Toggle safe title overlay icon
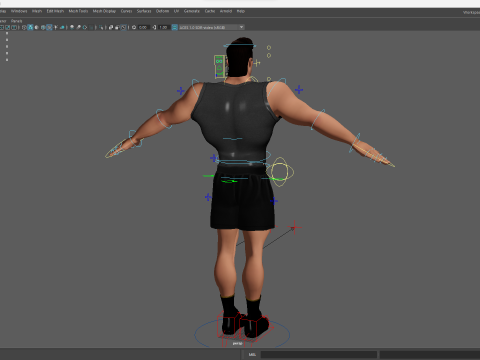The image size is (480, 360). click(x=14, y=27)
